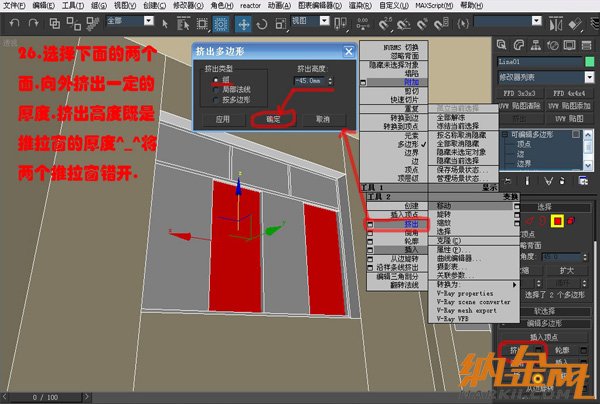Select the 按多边形 radio button
This screenshot has width=600, height=404.
(215, 99)
